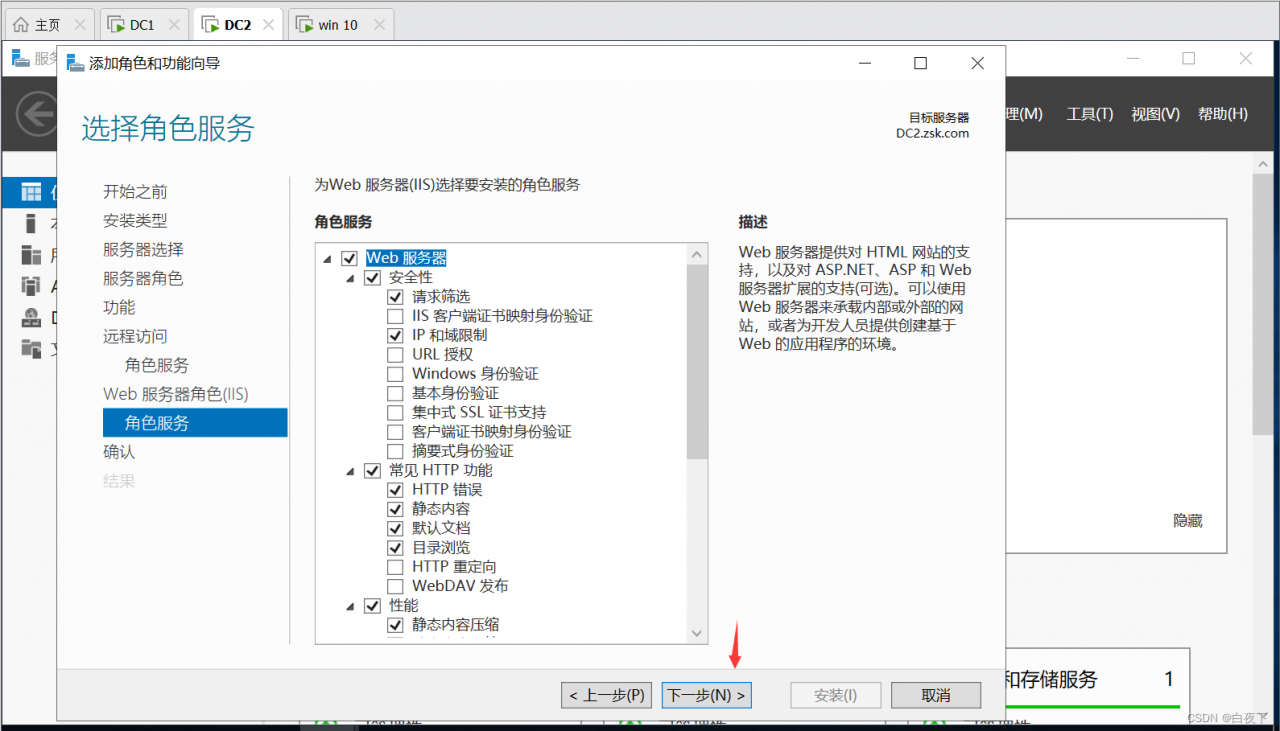Click the 上一步(P) button
The image size is (1280, 731).
coord(606,694)
